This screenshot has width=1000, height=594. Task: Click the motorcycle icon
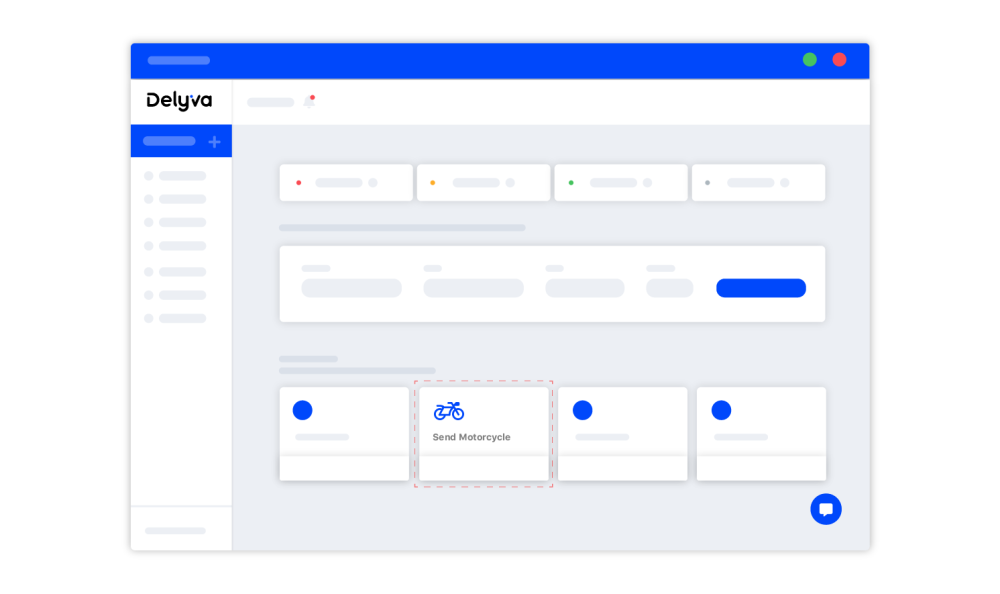(449, 411)
